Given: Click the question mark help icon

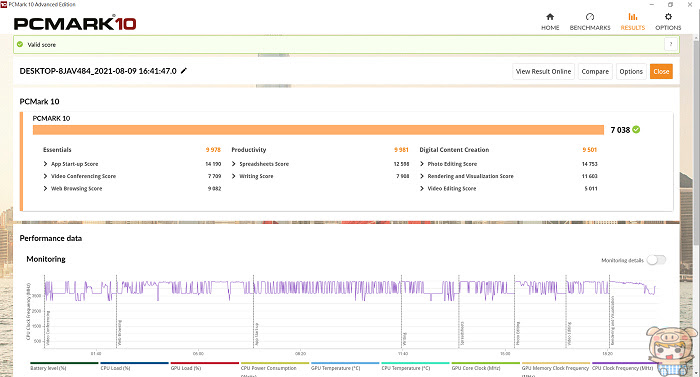Looking at the screenshot, I should pyautogui.click(x=671, y=44).
